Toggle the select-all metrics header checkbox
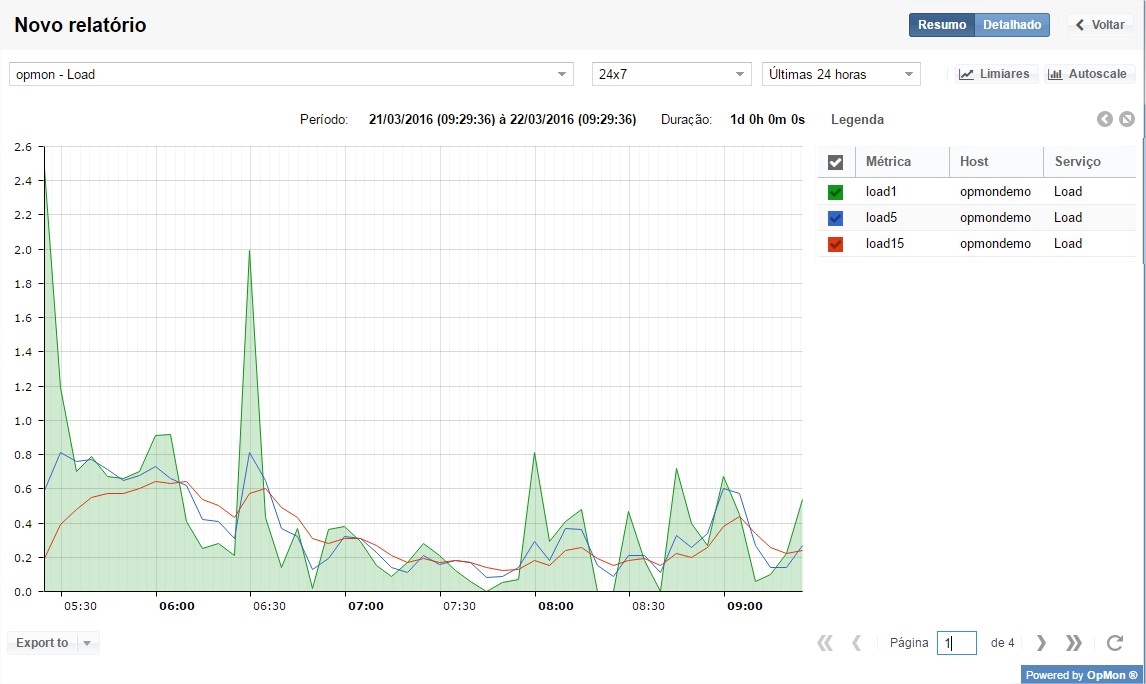 (x=836, y=162)
